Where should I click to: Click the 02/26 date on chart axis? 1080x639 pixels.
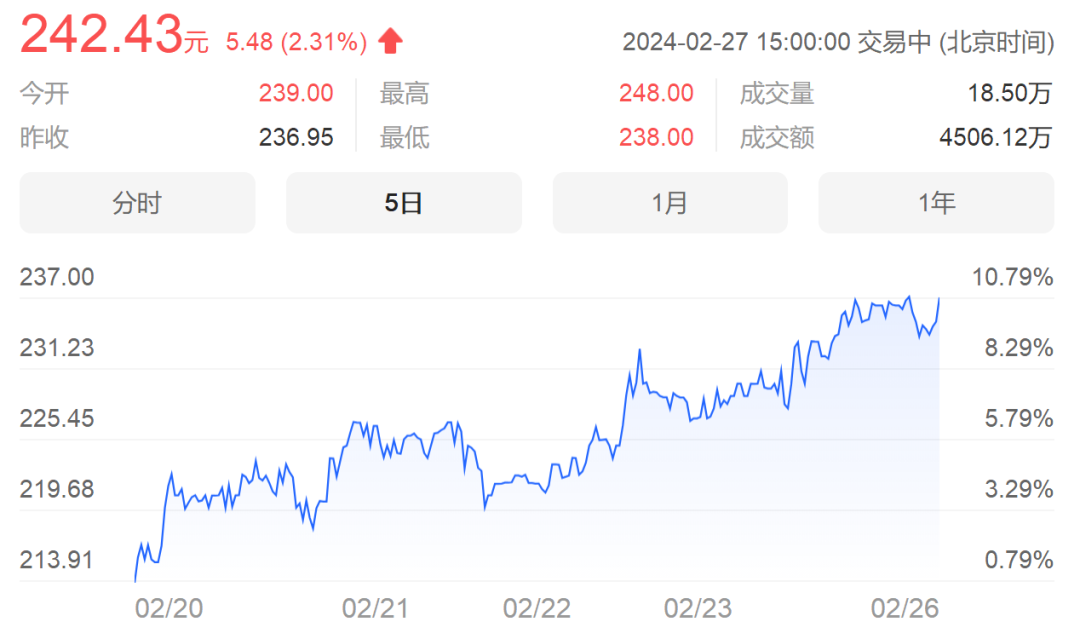pyautogui.click(x=905, y=608)
